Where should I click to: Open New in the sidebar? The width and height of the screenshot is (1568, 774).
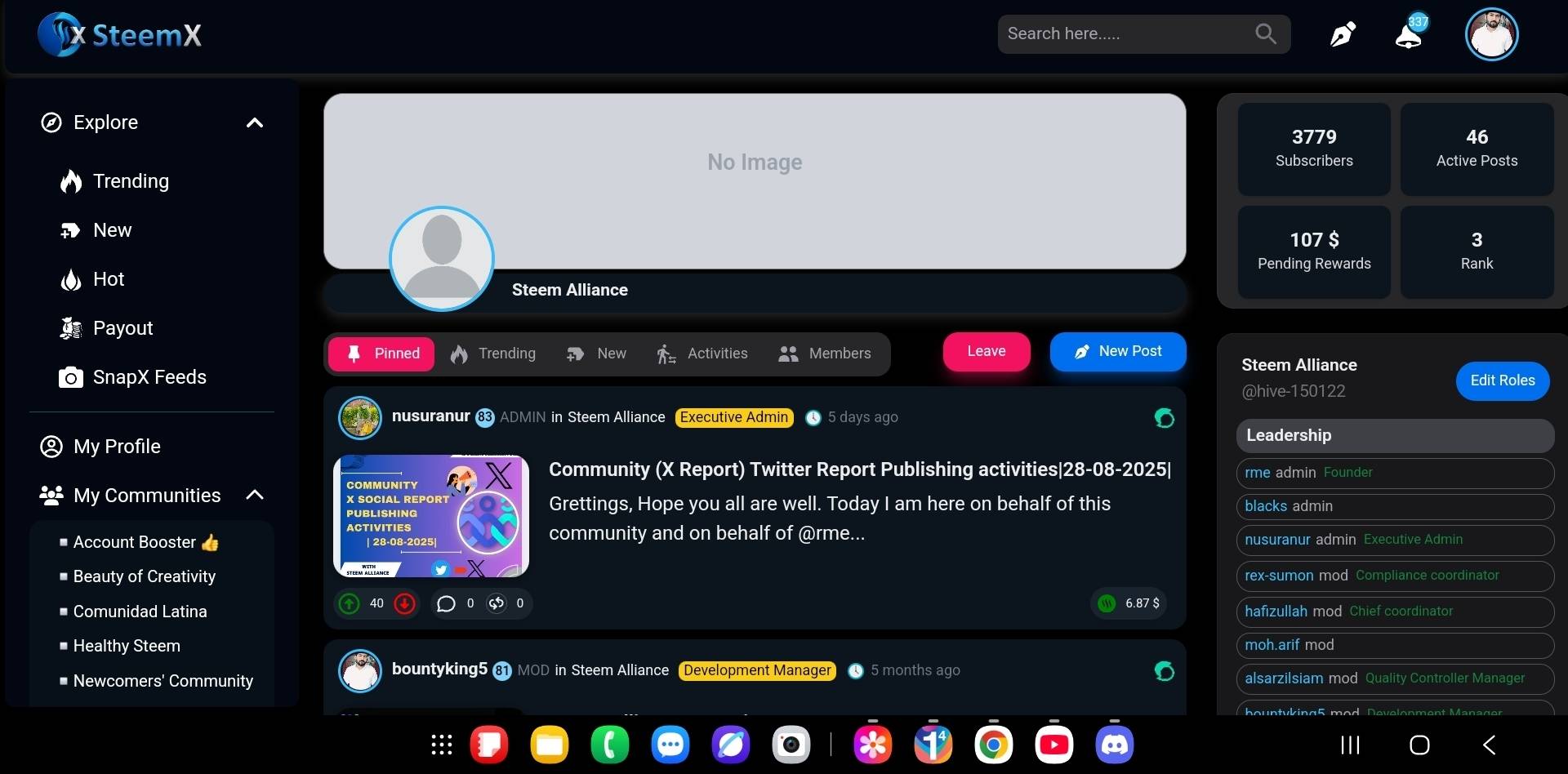click(96, 230)
